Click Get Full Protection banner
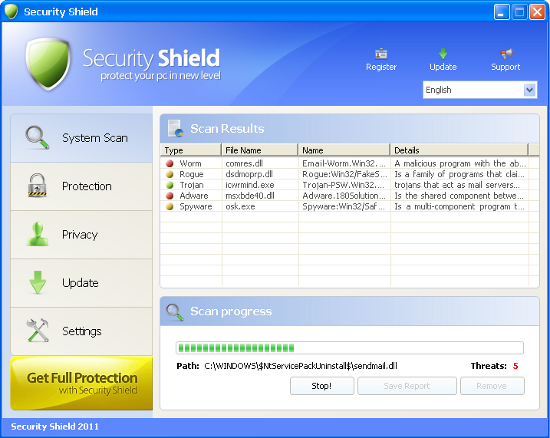This screenshot has height=438, width=550. tap(81, 383)
